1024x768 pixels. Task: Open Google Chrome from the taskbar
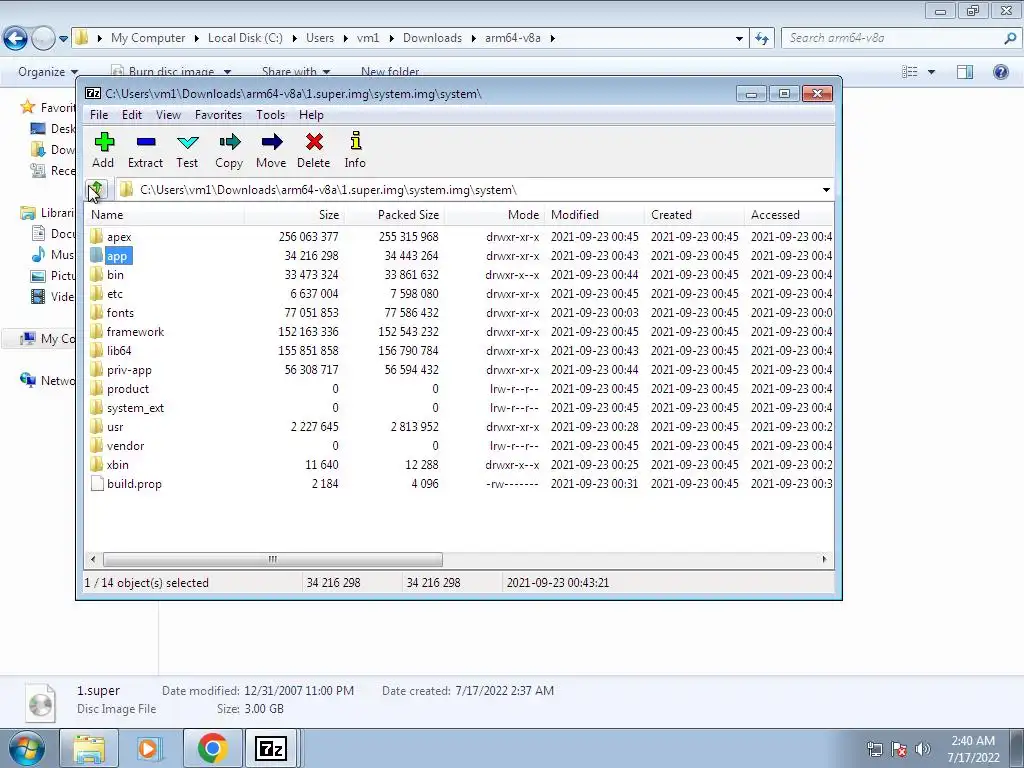212,748
